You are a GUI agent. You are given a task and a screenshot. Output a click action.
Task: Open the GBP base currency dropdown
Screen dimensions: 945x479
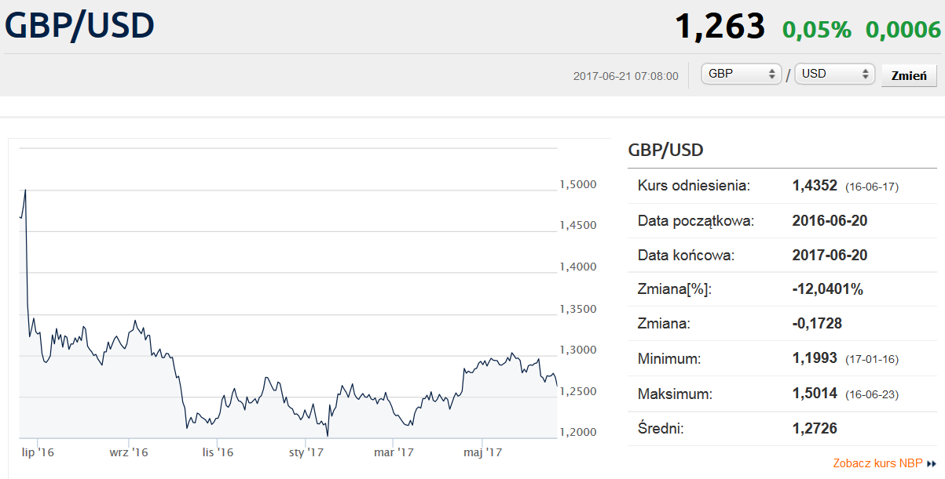click(741, 74)
